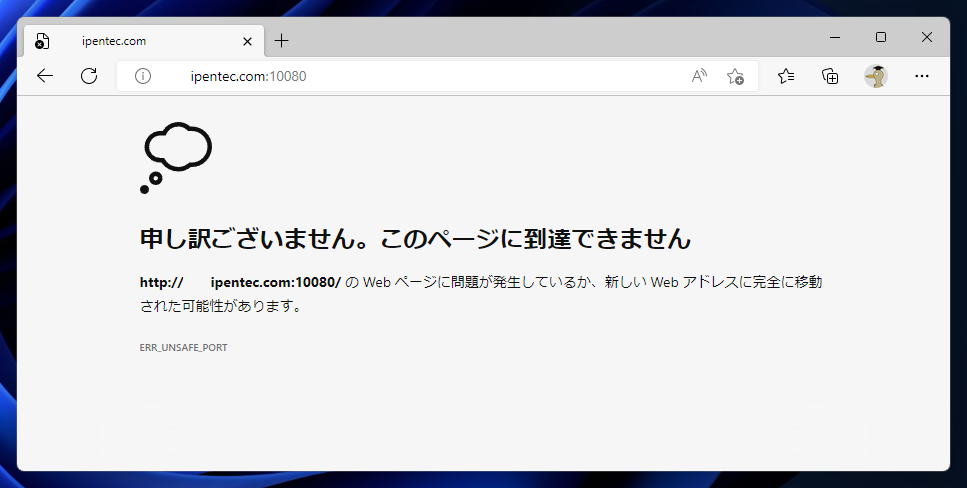Close the ipentec.com tab
Screen dimensions: 967x488
click(x=247, y=41)
